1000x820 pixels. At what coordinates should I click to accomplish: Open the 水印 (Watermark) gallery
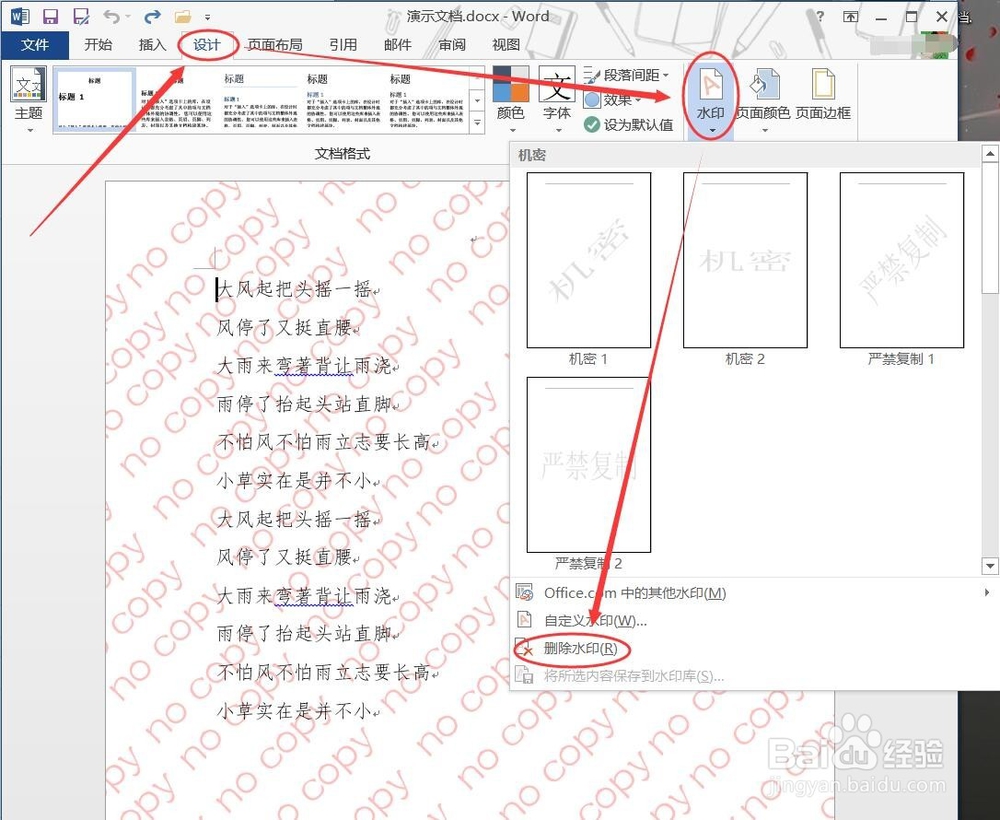(709, 97)
